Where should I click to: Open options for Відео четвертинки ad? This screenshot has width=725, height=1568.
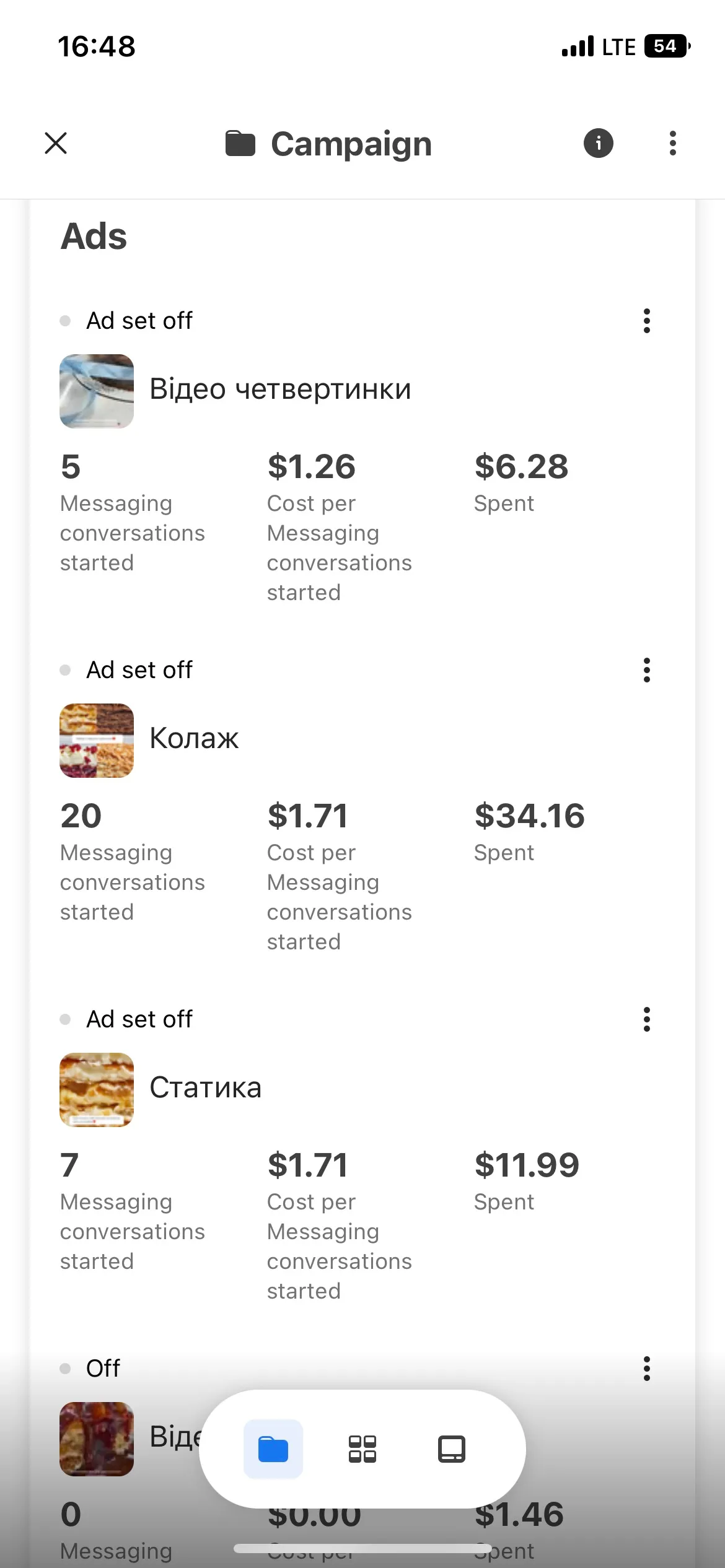tap(647, 321)
